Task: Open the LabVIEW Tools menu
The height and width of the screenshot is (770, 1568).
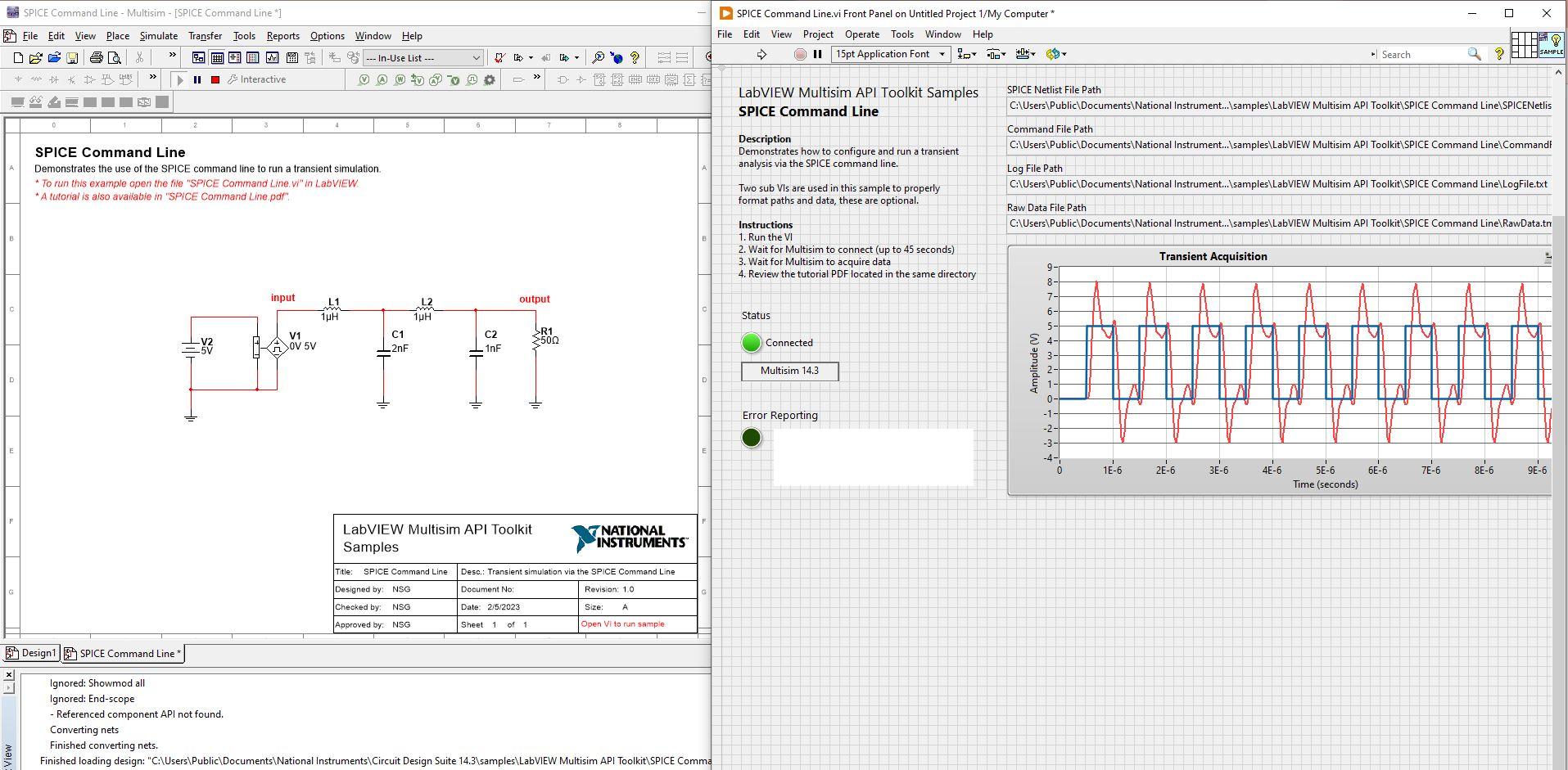Action: tap(902, 34)
